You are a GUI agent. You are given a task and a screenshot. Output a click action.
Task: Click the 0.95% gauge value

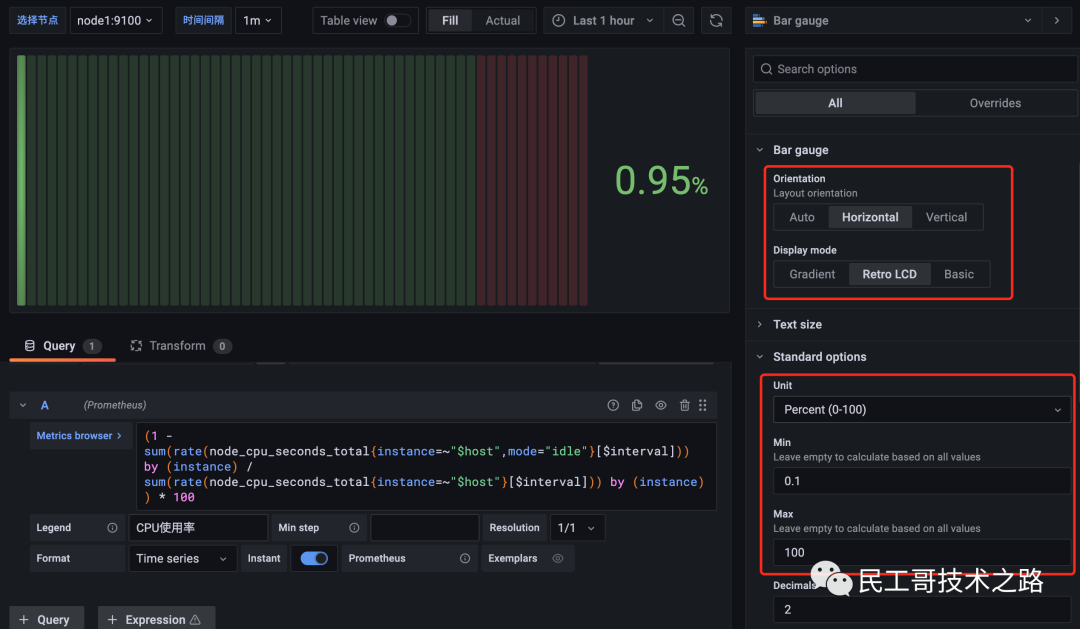(x=661, y=181)
